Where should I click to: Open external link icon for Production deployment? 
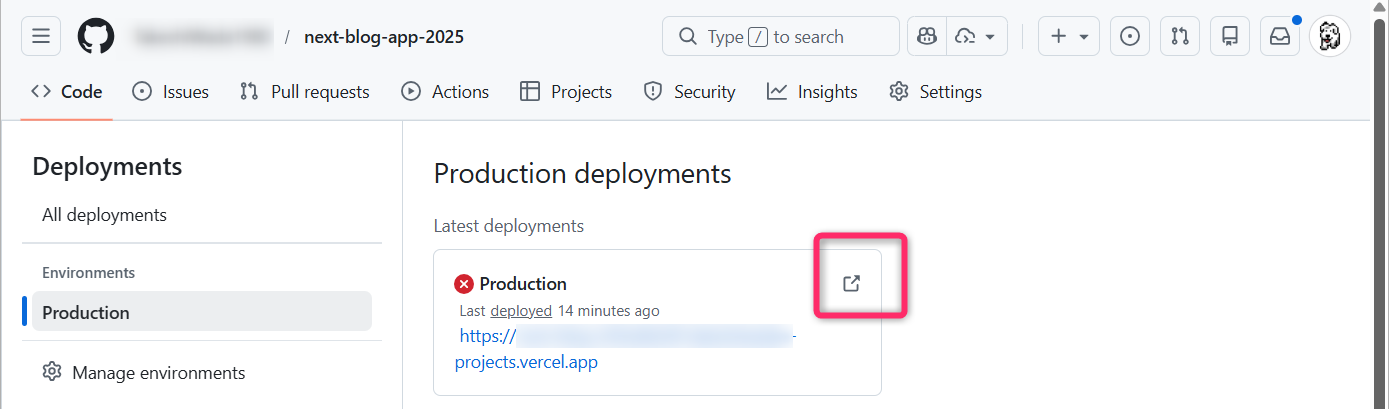pos(851,284)
